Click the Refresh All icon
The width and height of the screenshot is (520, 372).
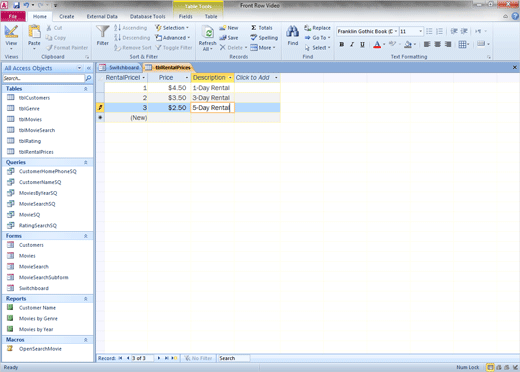click(x=208, y=38)
